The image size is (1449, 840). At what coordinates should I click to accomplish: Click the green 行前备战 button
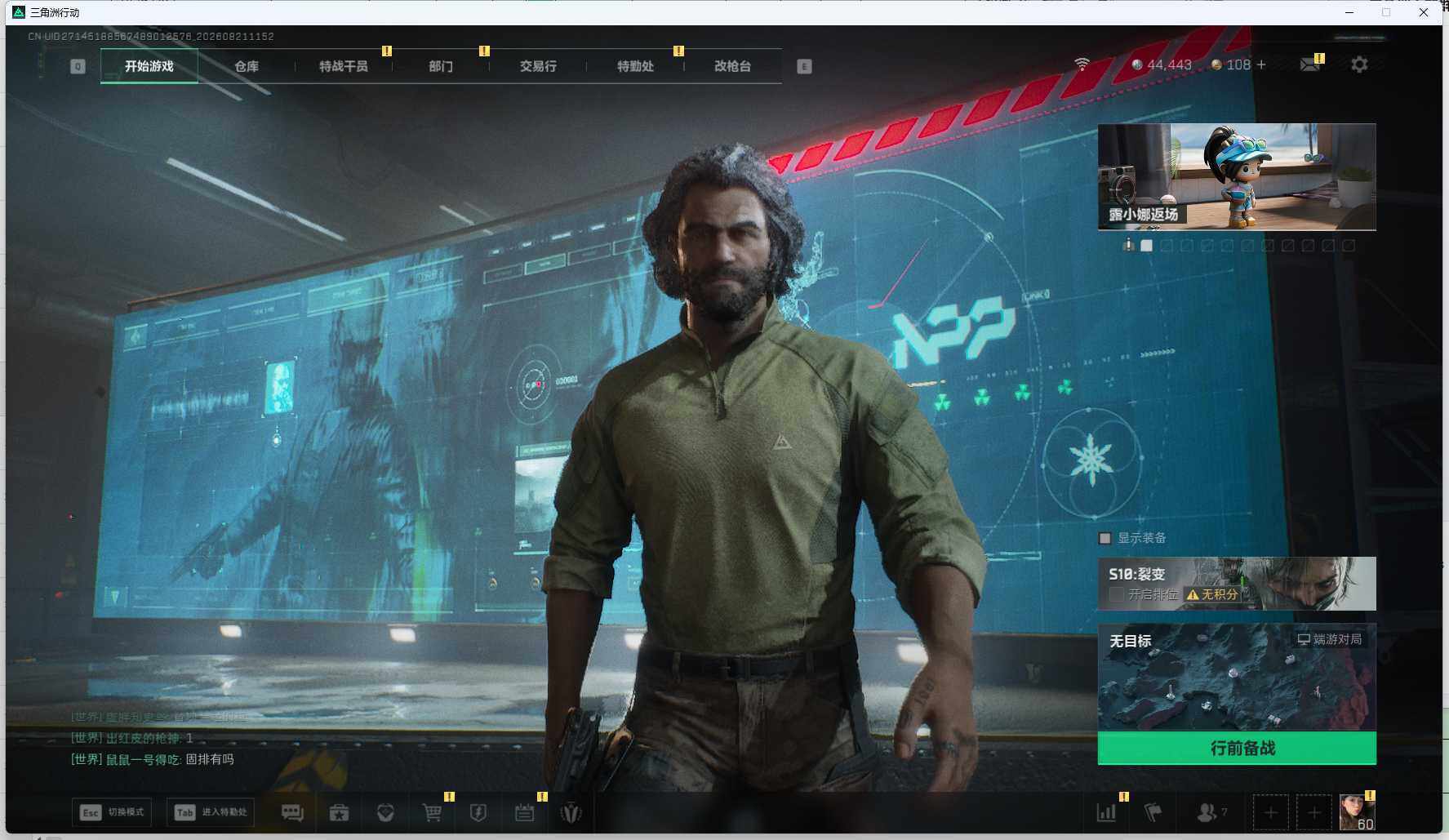(x=1237, y=748)
